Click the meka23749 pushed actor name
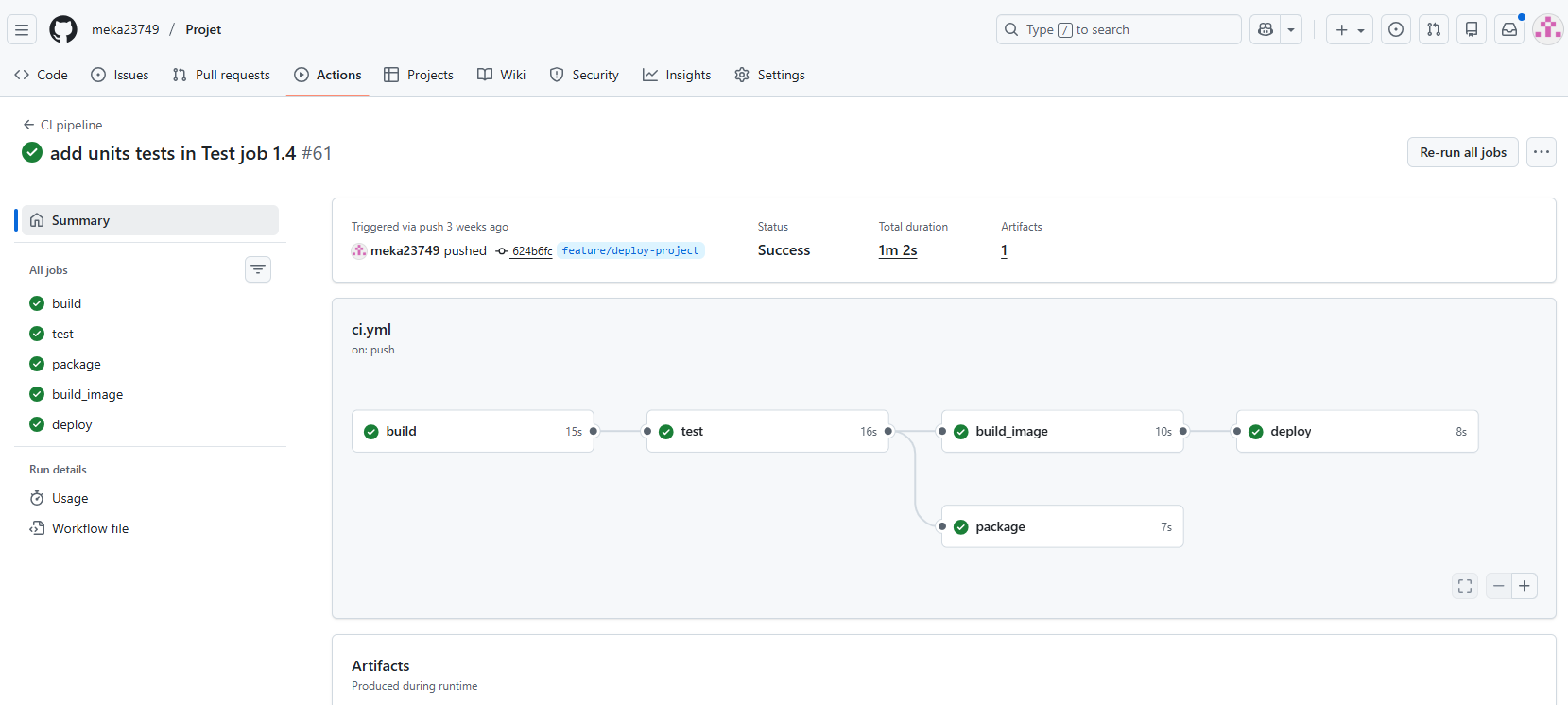This screenshot has height=705, width=1568. (x=405, y=250)
